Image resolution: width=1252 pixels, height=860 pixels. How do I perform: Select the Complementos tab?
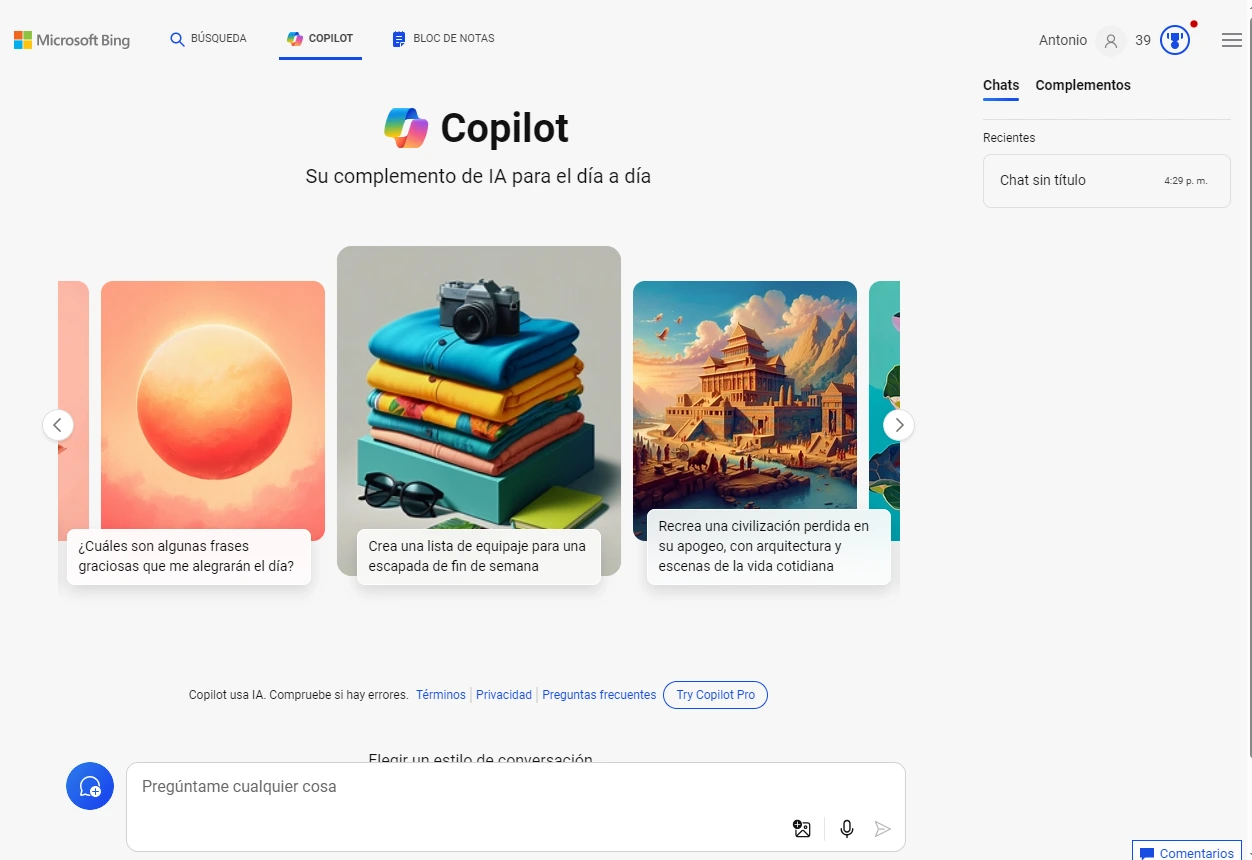coord(1083,85)
